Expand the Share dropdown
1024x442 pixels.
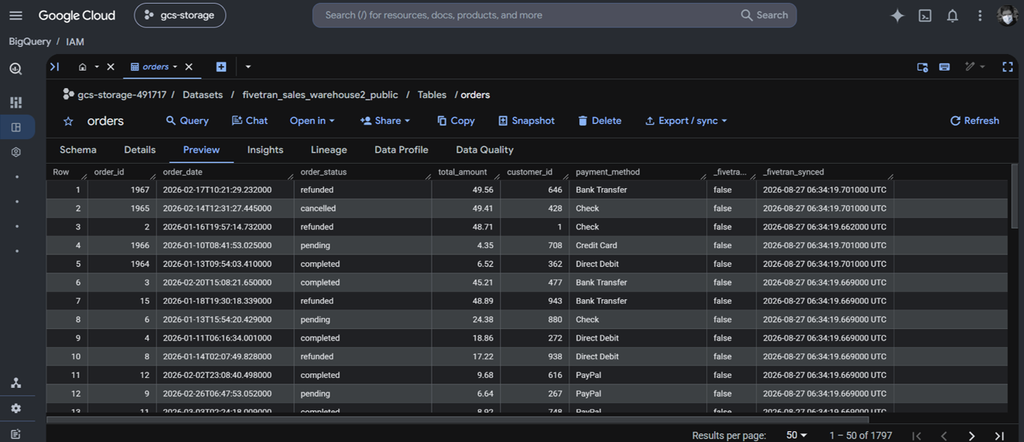(385, 121)
